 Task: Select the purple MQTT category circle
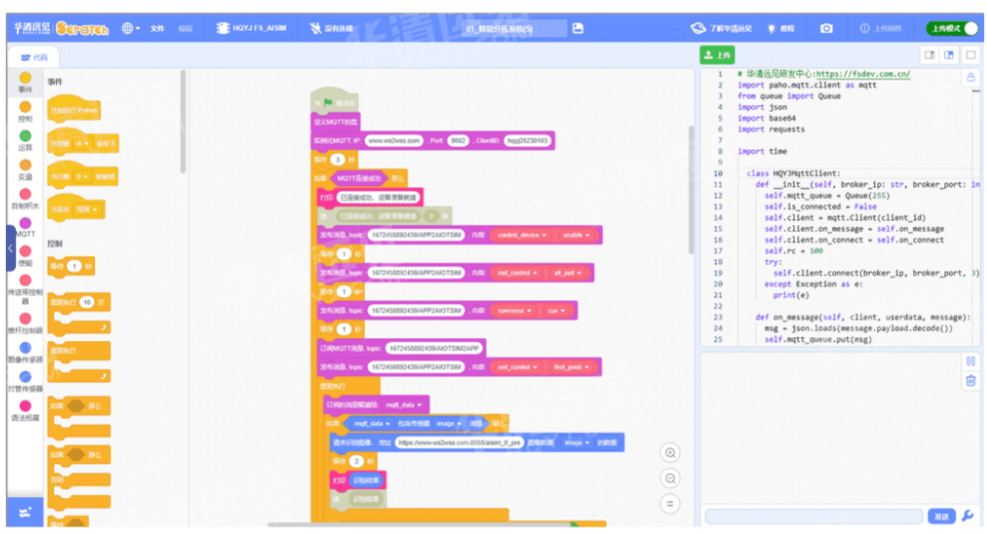coord(25,224)
